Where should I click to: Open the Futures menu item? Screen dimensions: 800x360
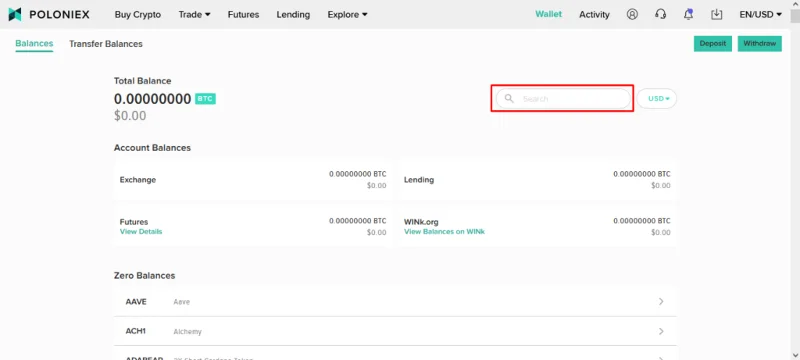click(243, 15)
